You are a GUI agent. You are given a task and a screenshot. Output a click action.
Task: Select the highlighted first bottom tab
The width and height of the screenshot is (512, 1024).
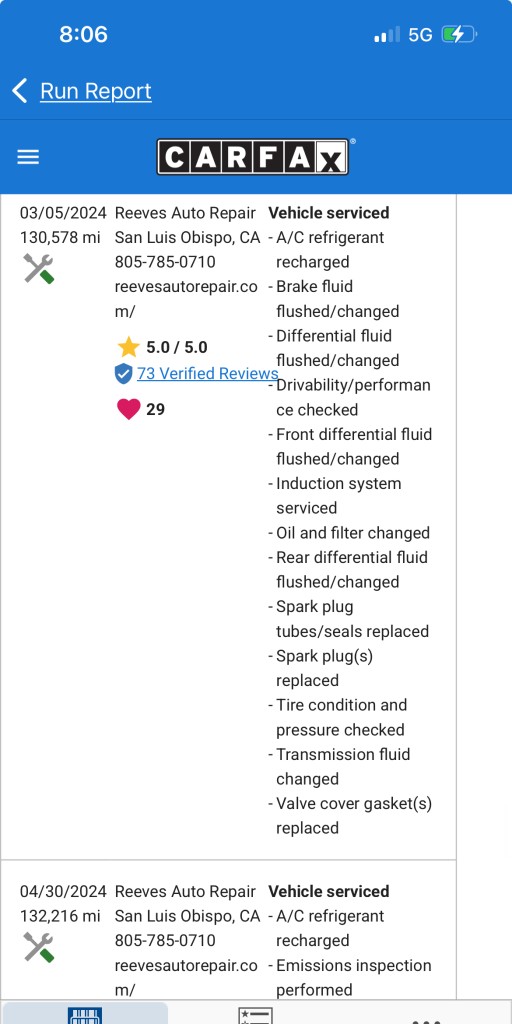tap(85, 1012)
